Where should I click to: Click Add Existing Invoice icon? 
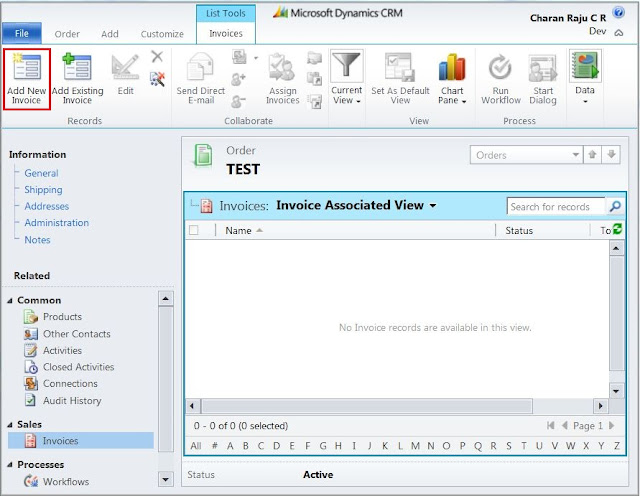click(77, 67)
